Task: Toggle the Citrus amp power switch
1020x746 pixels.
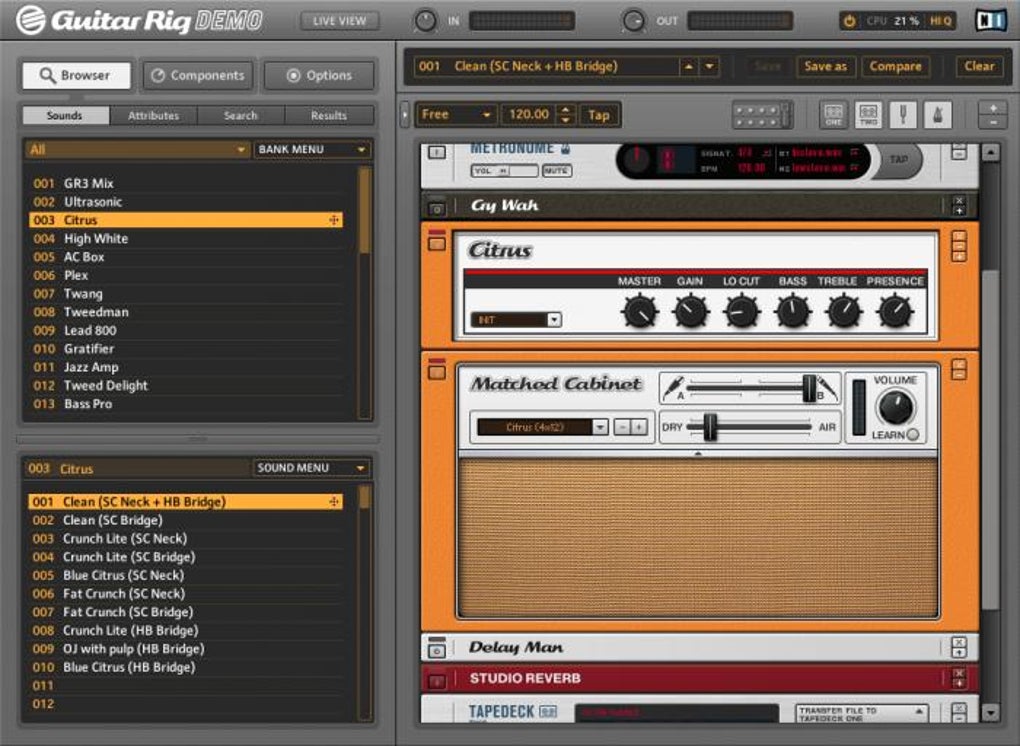Action: [x=437, y=244]
